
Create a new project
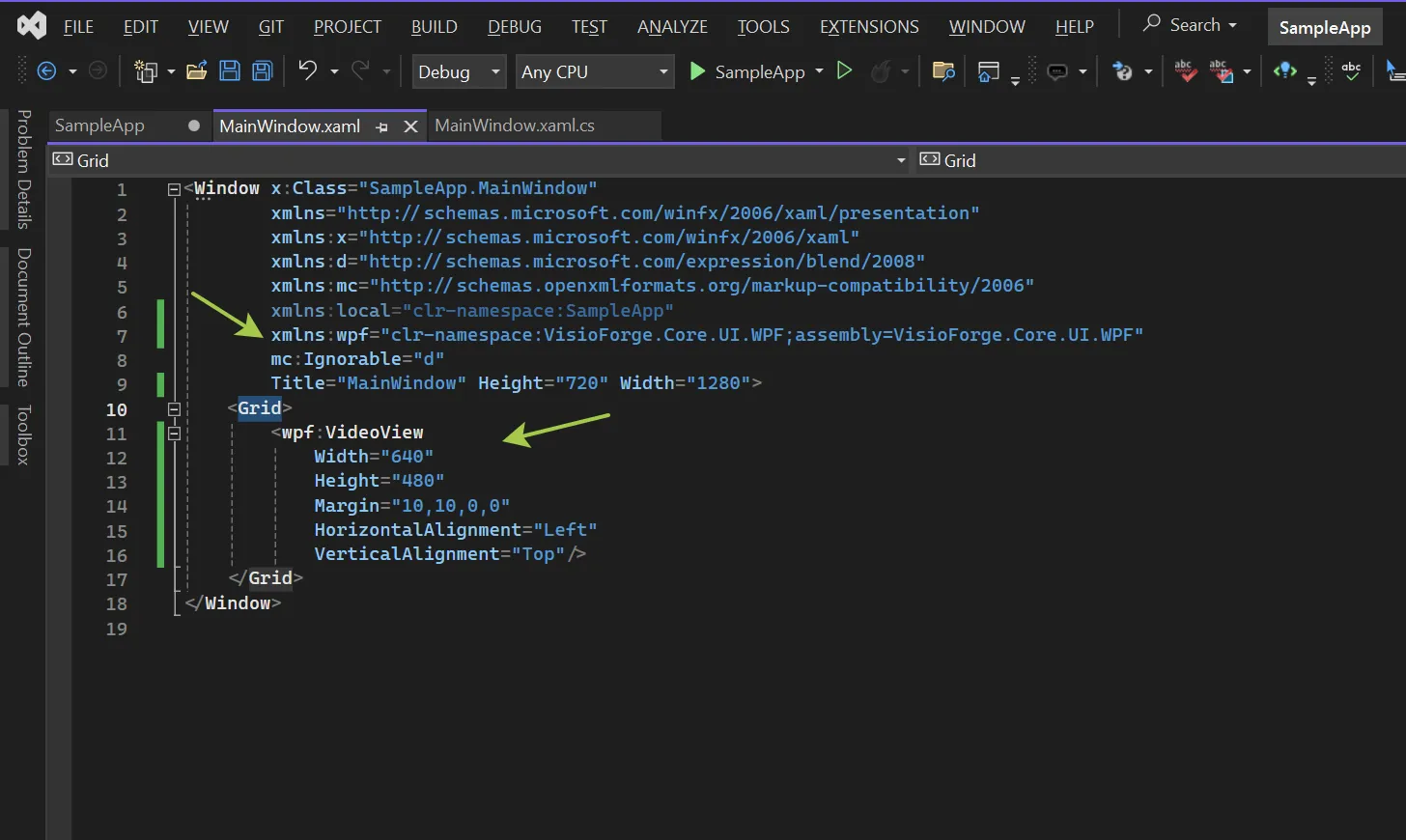tap(145, 70)
